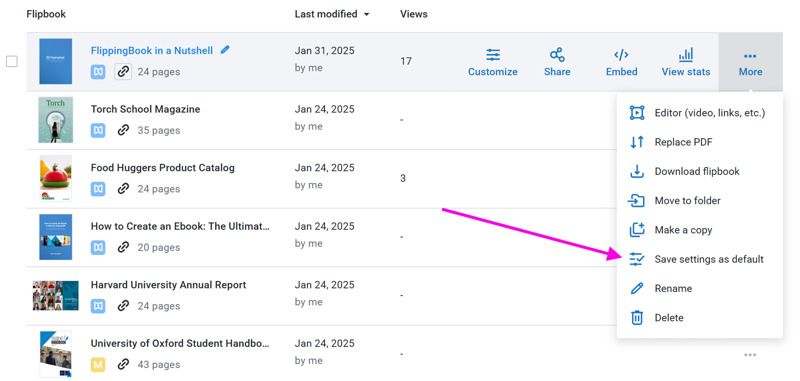Image resolution: width=800 pixels, height=381 pixels.
Task: Open the three-dots menu for Oxford Student Handbook
Action: [x=749, y=354]
